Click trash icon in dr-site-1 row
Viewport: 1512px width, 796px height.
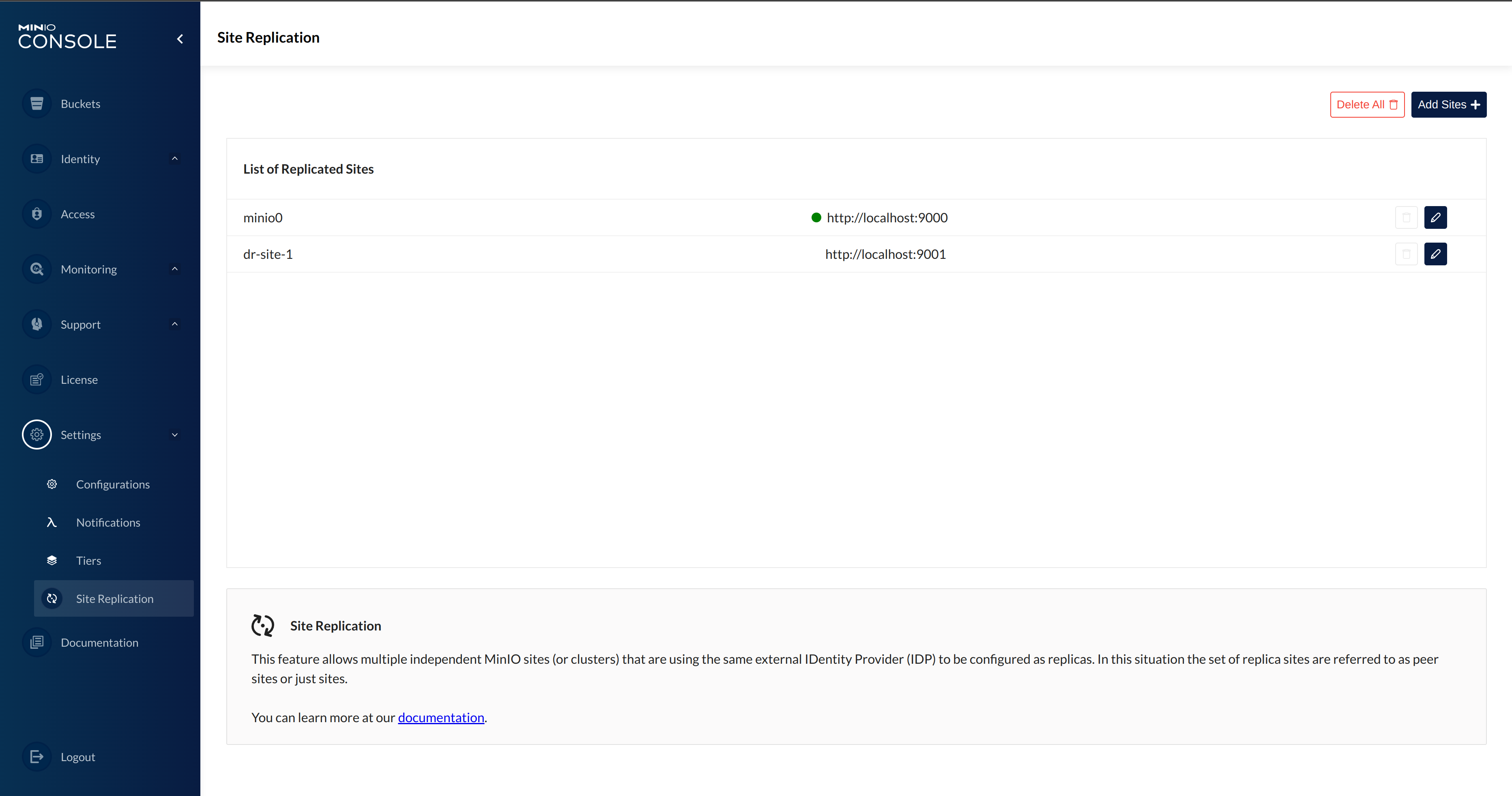1406,254
